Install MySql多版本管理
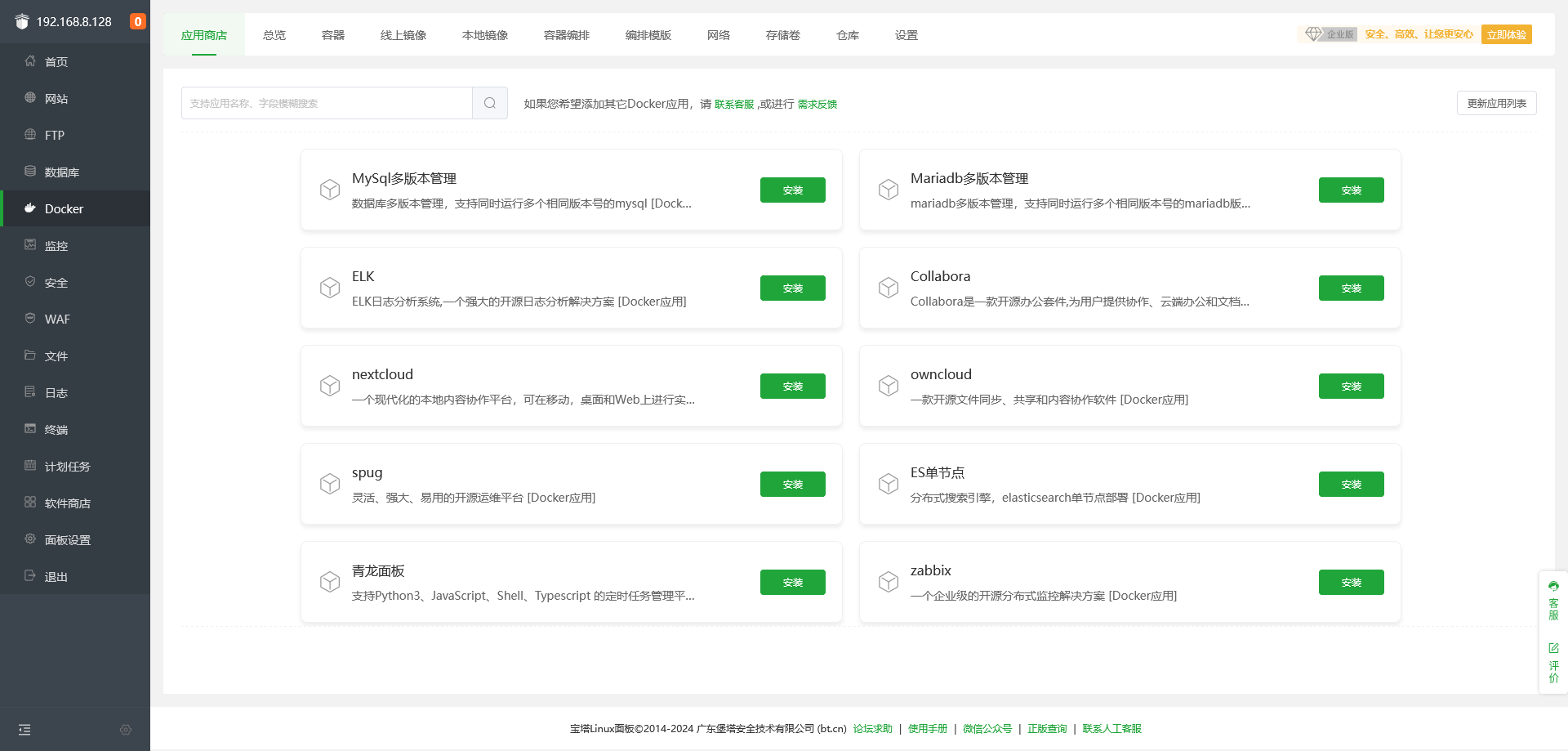Screen dimensions: 1568x751 coord(793,190)
